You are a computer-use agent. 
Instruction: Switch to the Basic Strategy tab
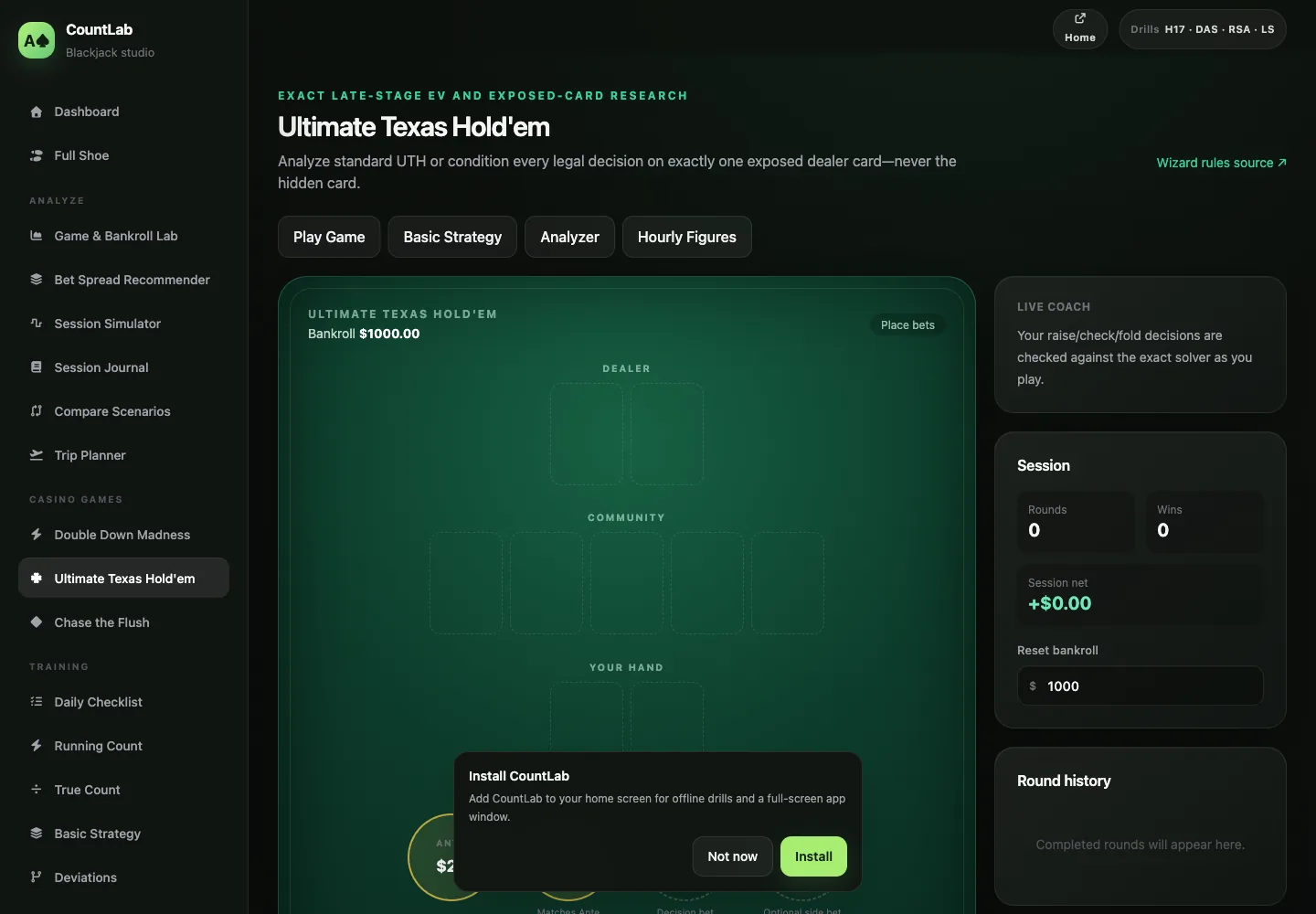(452, 237)
